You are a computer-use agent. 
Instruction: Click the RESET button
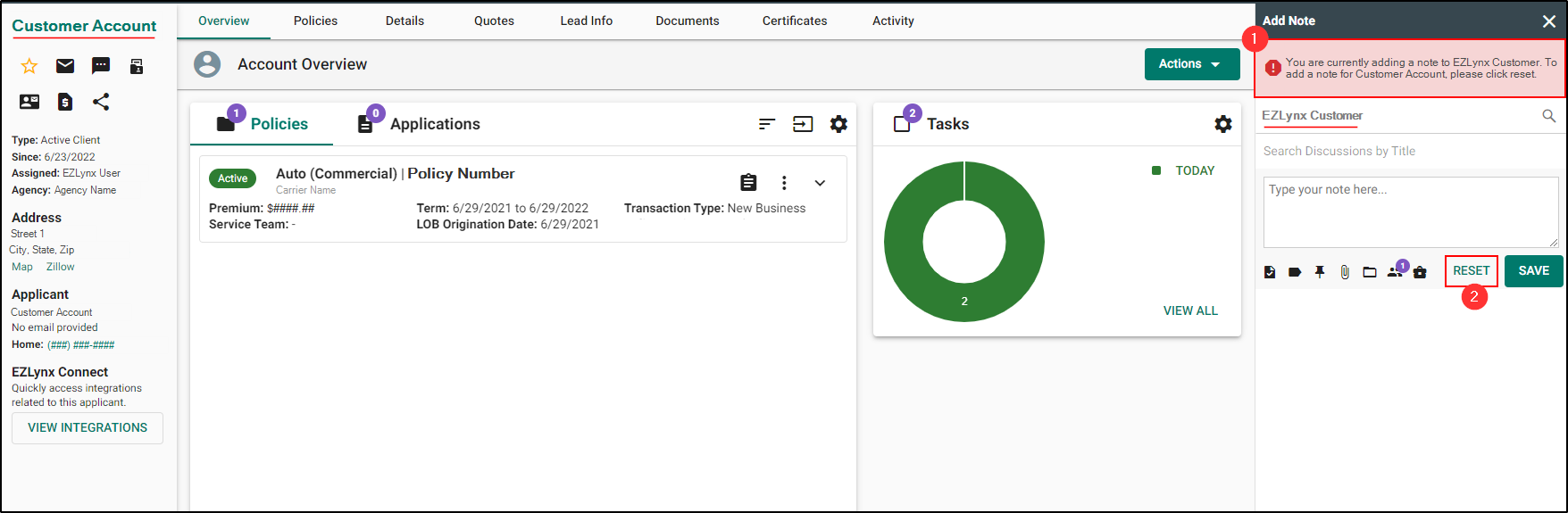pos(1471,271)
